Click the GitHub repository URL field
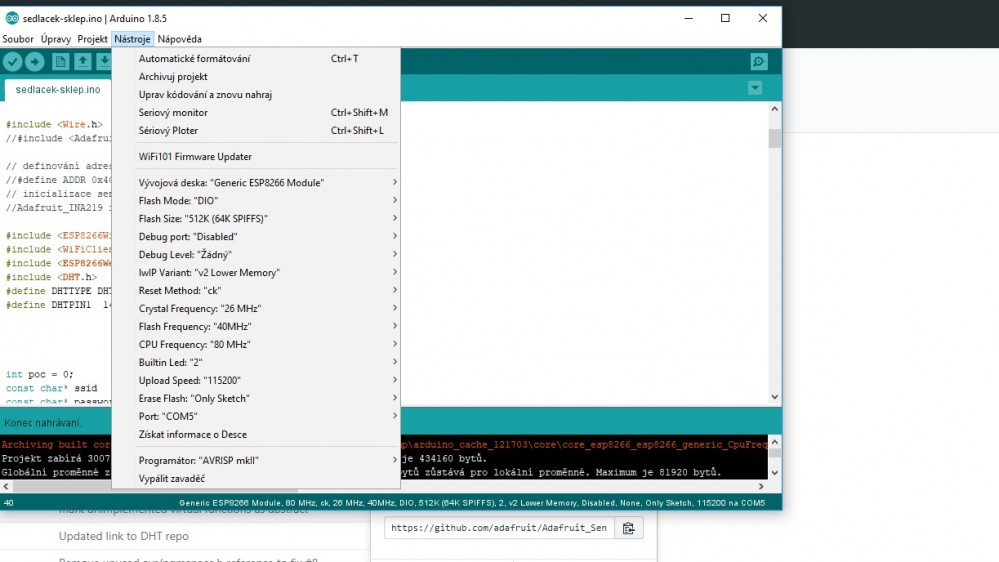 (498, 528)
